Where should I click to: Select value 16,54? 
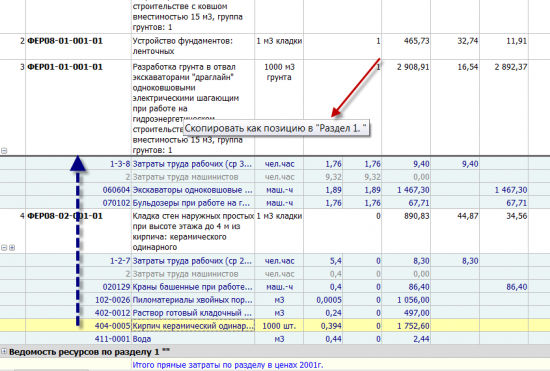point(468,67)
